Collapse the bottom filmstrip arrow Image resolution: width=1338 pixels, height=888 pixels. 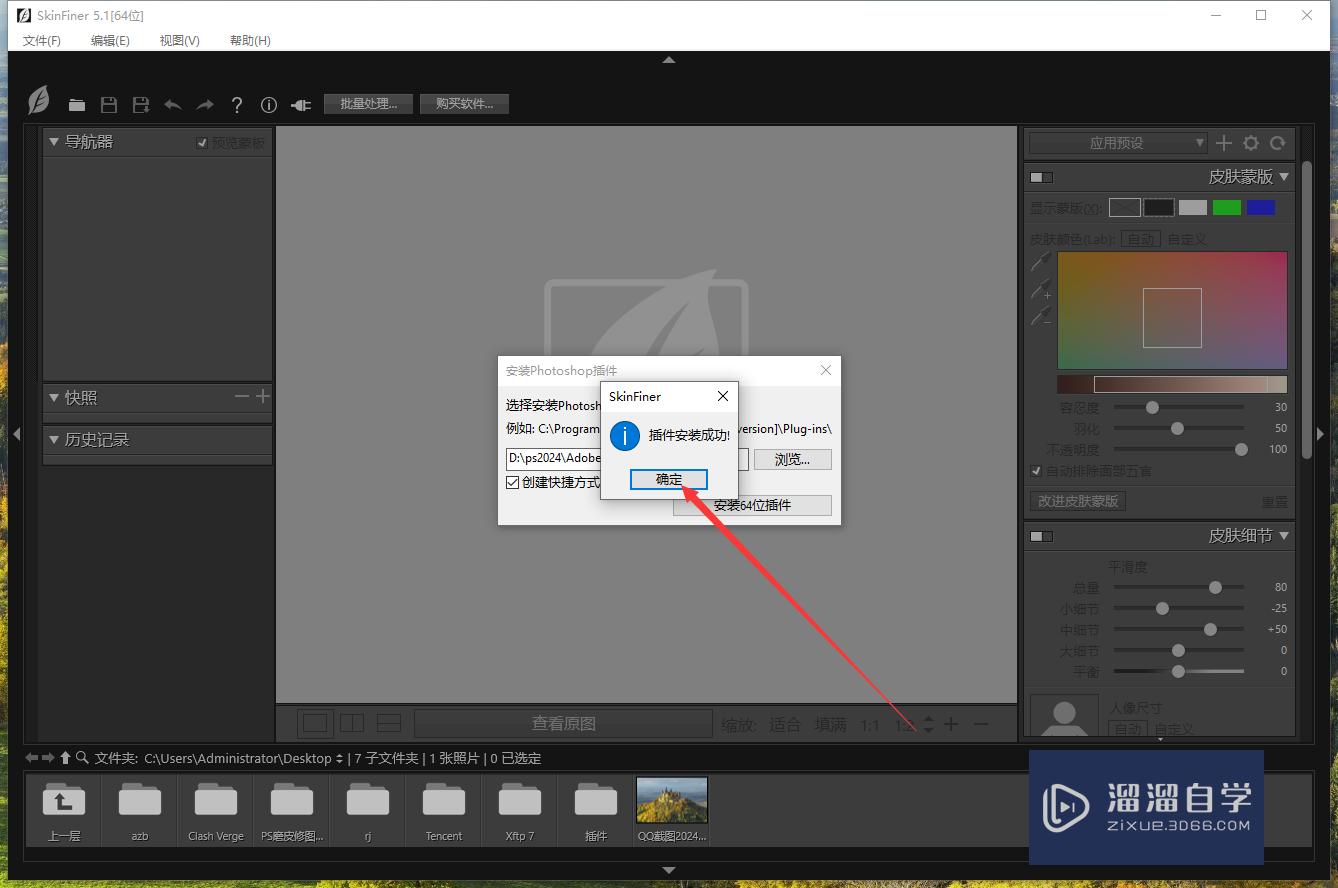point(669,870)
